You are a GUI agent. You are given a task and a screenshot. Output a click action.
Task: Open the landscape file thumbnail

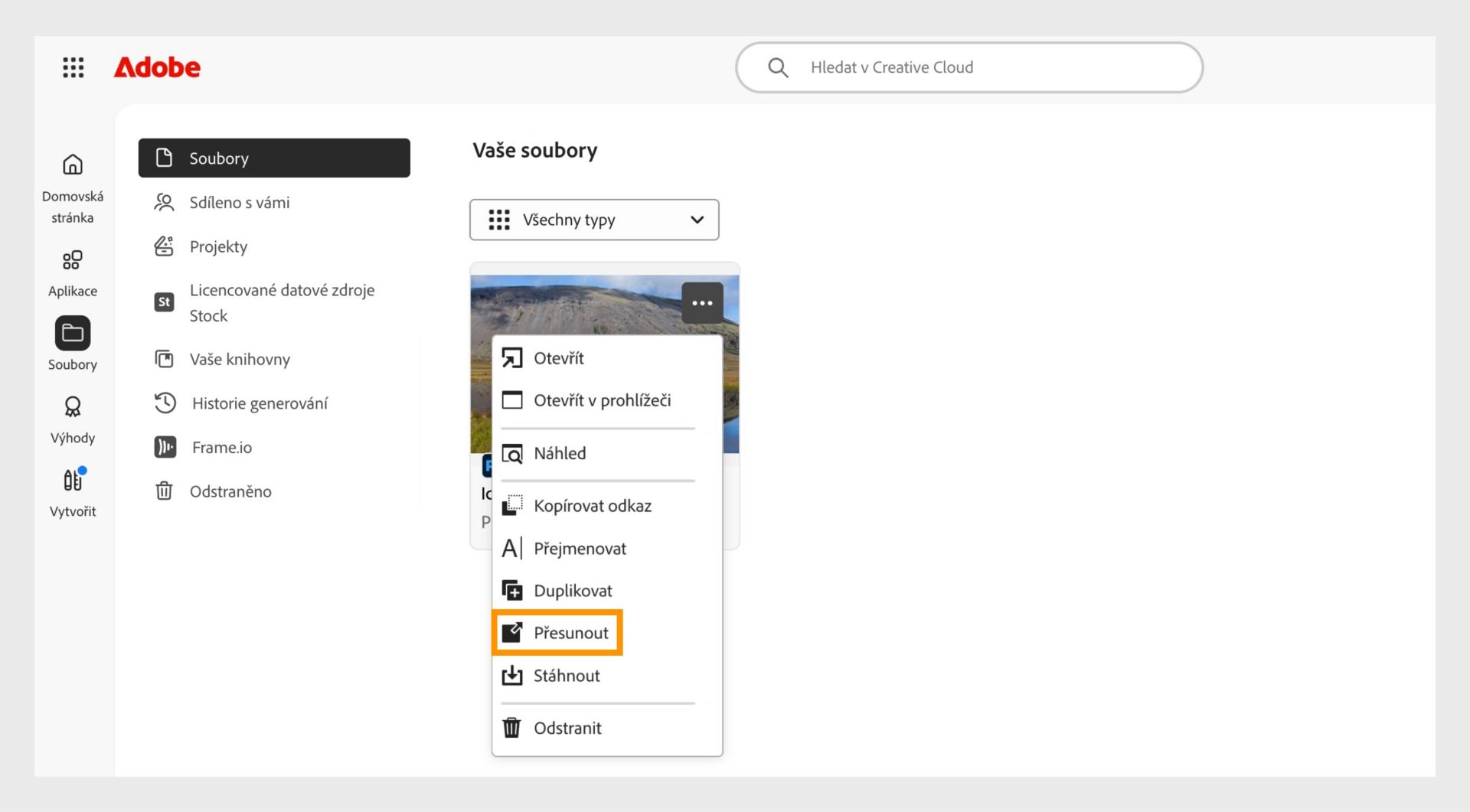pos(574,304)
